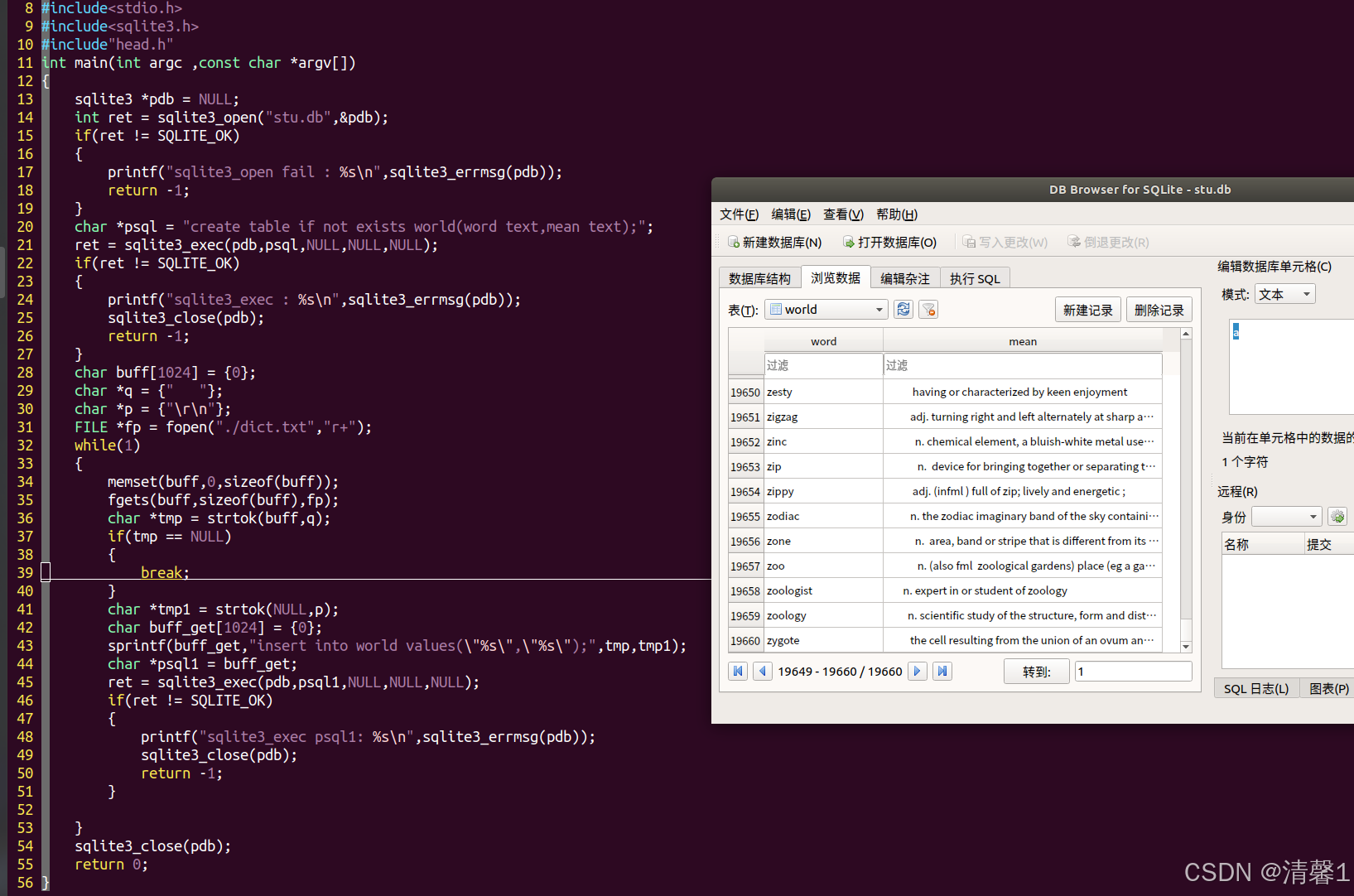This screenshot has height=896, width=1354.
Task: Switch to the 执行 SQL tab
Action: [x=975, y=278]
